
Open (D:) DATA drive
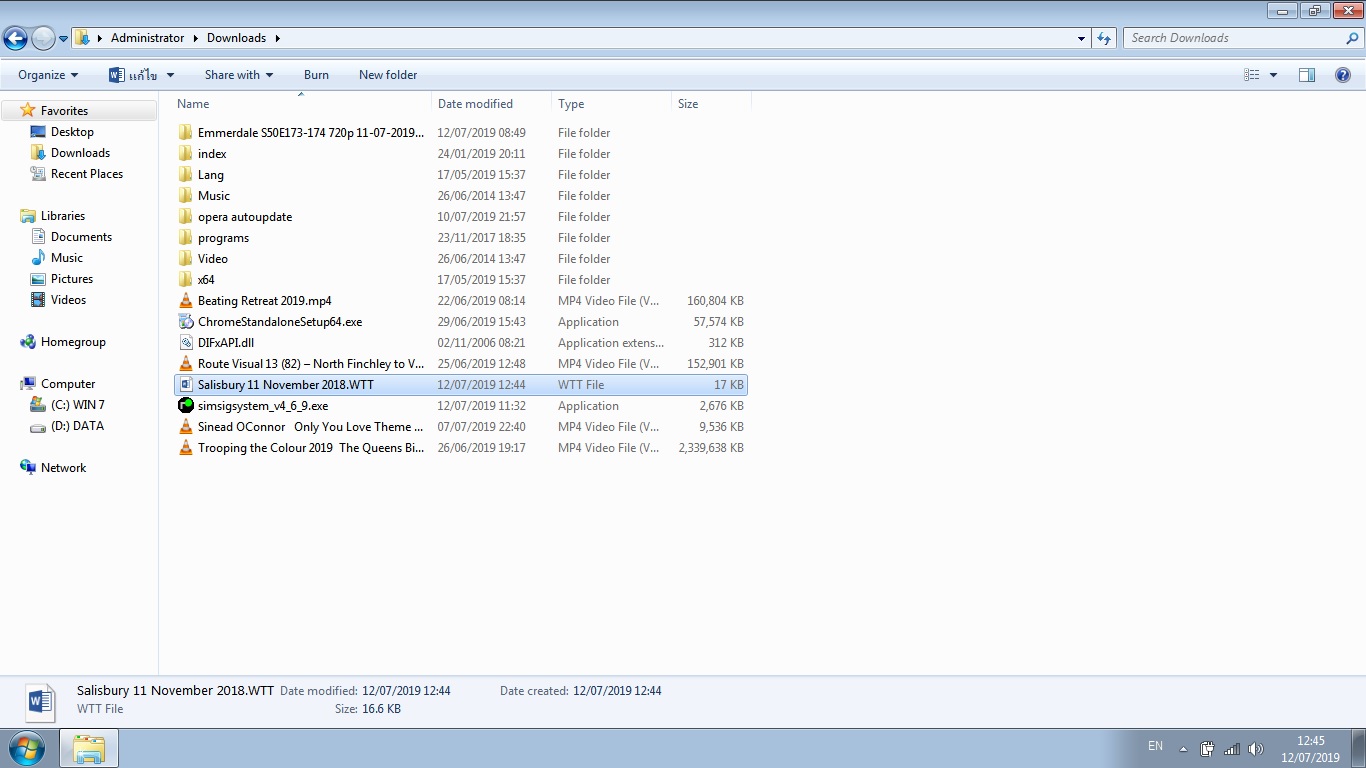click(77, 426)
